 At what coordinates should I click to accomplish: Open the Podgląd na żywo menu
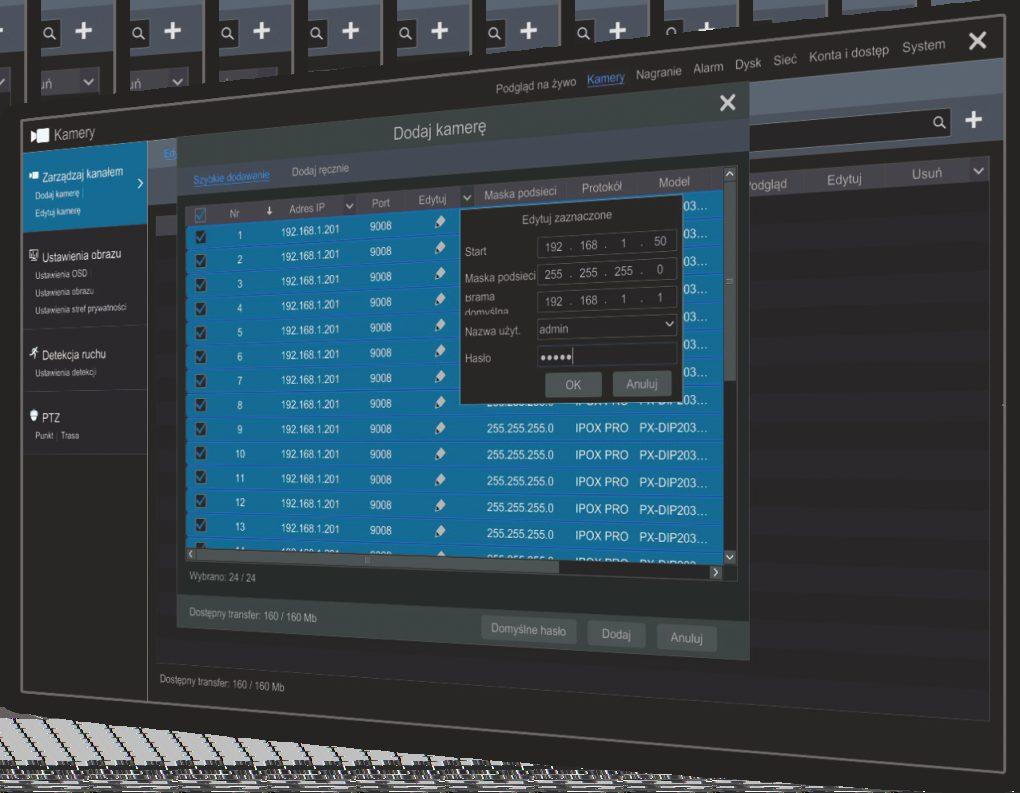click(x=535, y=85)
